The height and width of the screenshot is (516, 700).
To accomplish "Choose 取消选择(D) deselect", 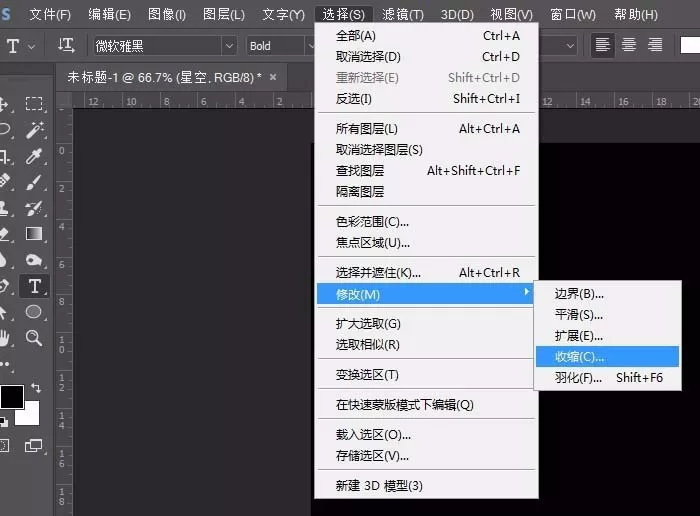I will (426, 57).
